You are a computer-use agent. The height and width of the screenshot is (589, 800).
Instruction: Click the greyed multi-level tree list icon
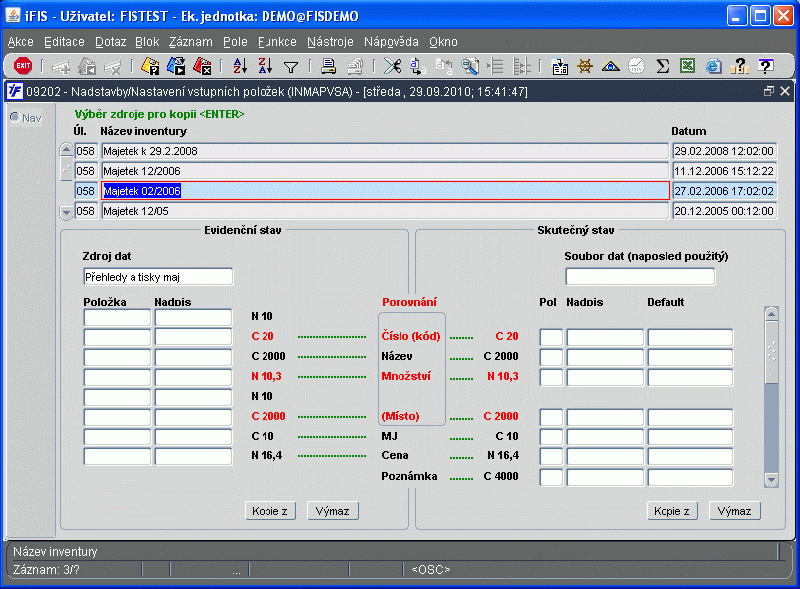click(521, 66)
